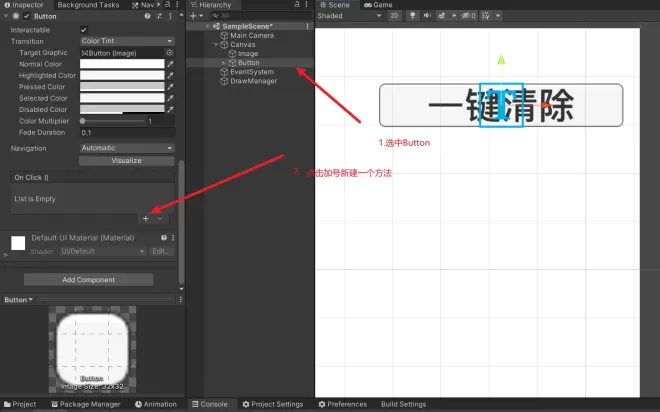Click the Add Component button
660x412 pixels.
tap(88, 280)
